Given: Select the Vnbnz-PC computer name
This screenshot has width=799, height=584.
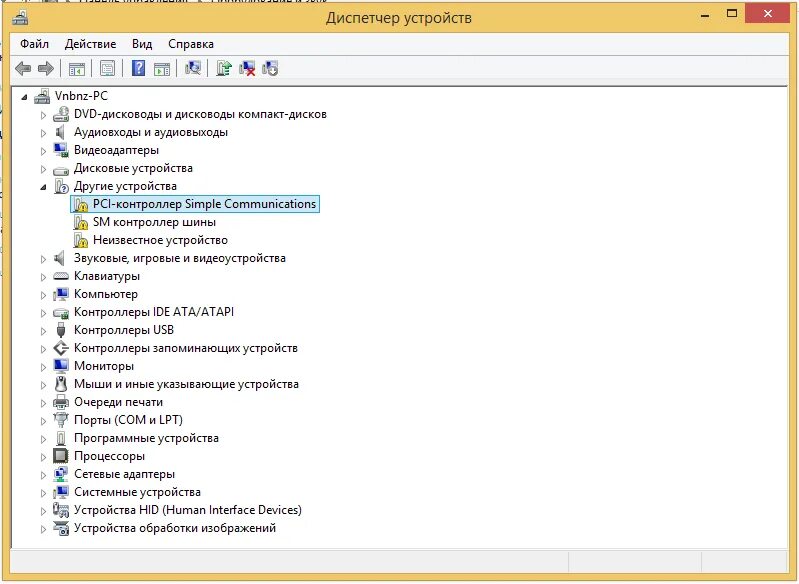Looking at the screenshot, I should [81, 96].
